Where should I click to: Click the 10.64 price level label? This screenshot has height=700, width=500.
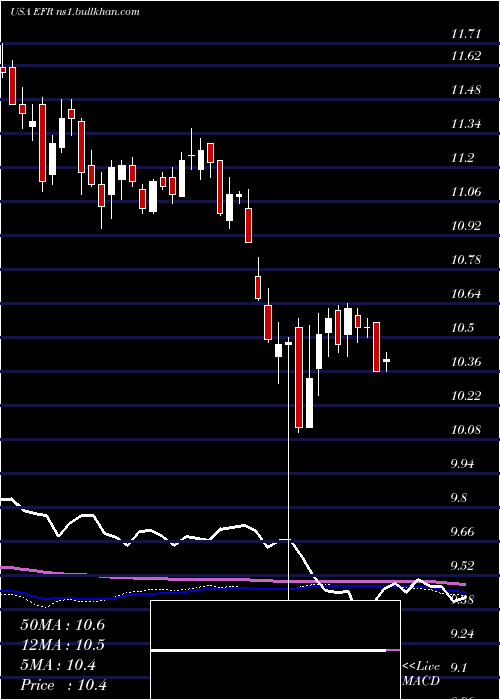pos(466,293)
